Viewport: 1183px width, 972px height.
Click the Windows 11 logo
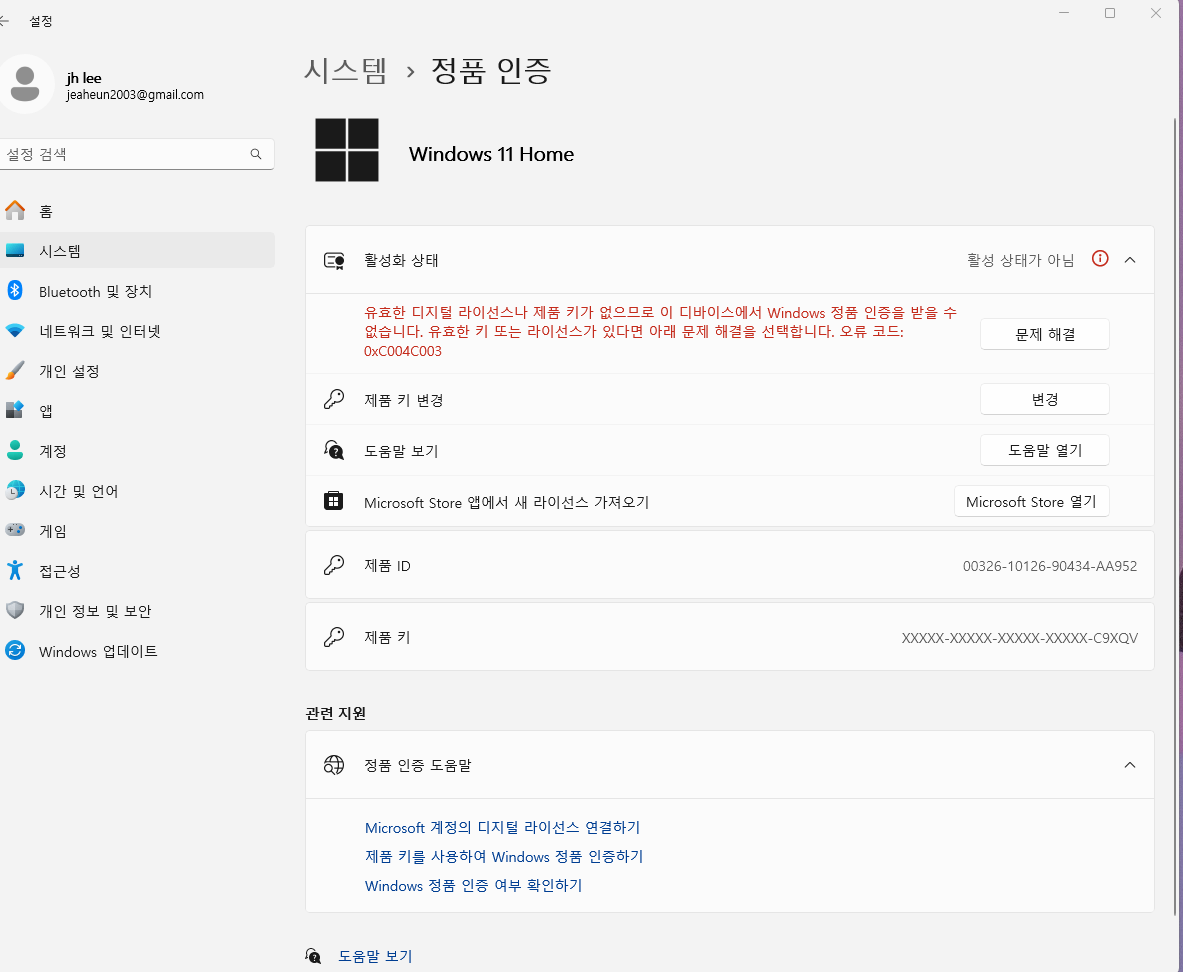[x=347, y=150]
